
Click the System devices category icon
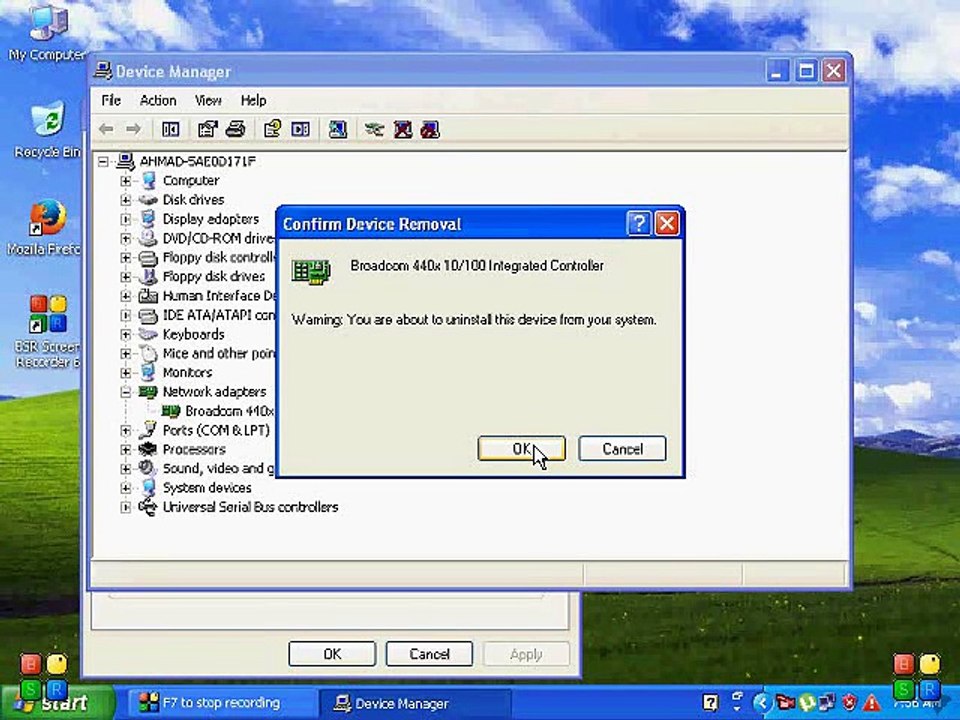tap(148, 488)
